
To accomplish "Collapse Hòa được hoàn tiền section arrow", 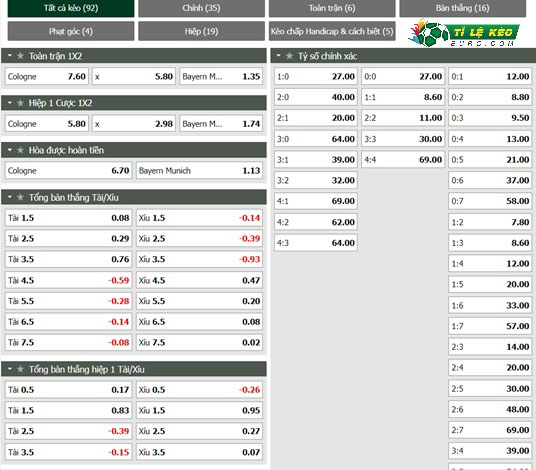I will 10,150.
